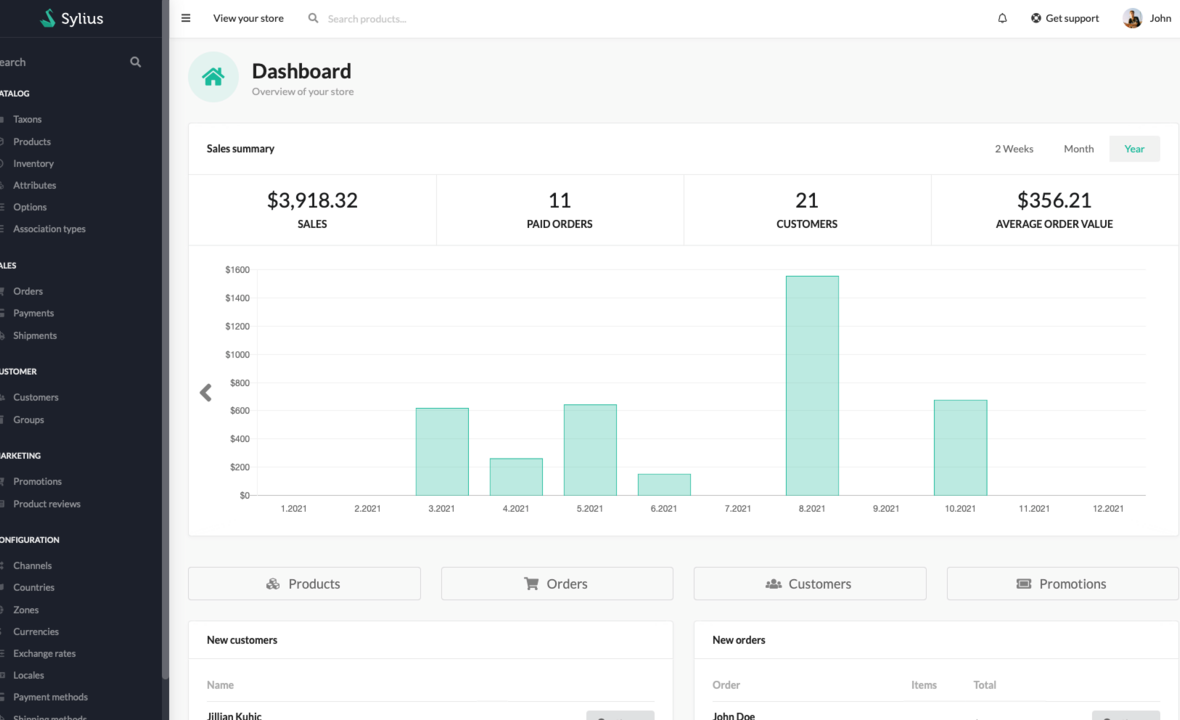This screenshot has width=1180, height=720.
Task: Open Product reviews in the sidebar
Action: [x=46, y=504]
